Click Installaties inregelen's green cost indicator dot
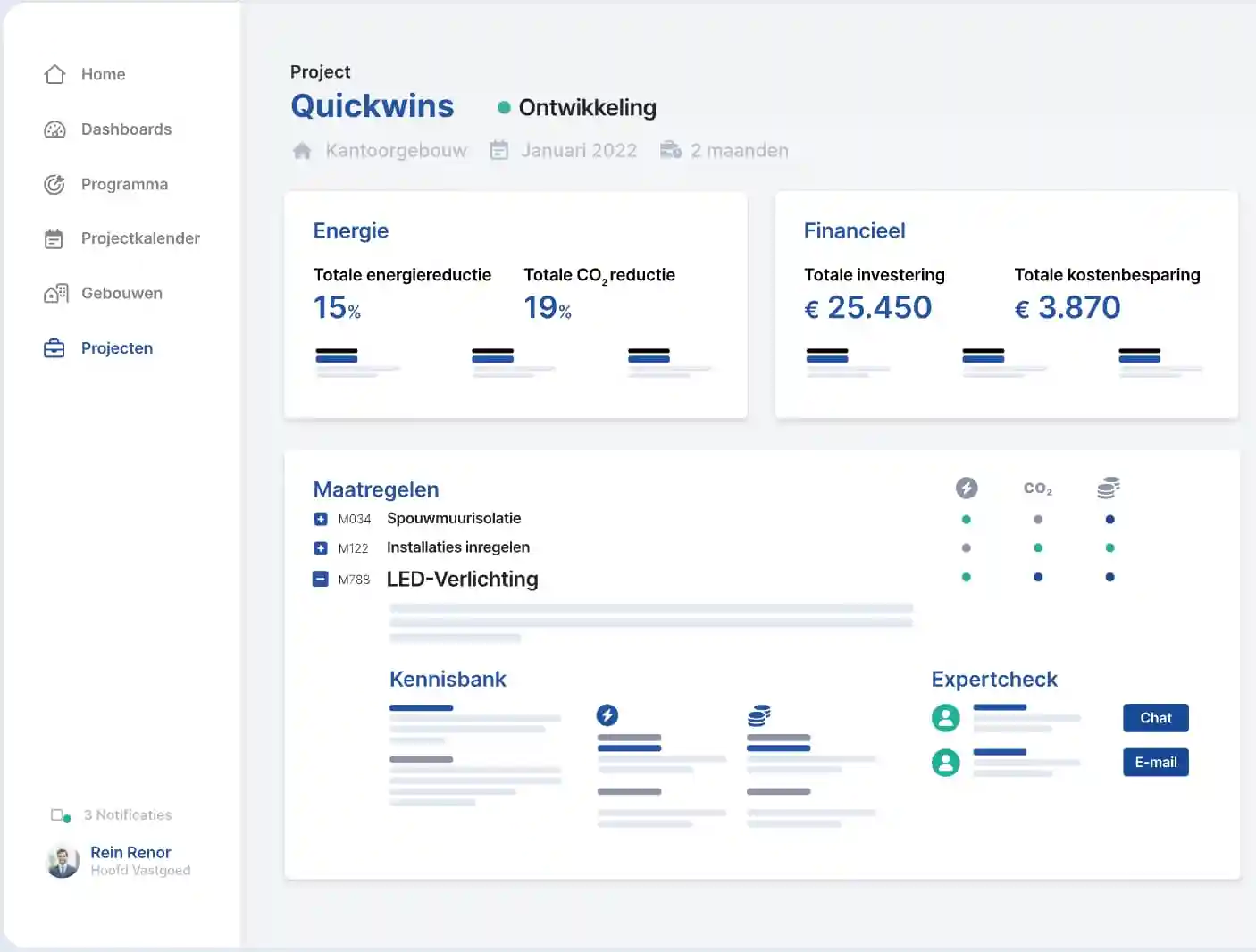The image size is (1256, 952). click(x=1109, y=547)
